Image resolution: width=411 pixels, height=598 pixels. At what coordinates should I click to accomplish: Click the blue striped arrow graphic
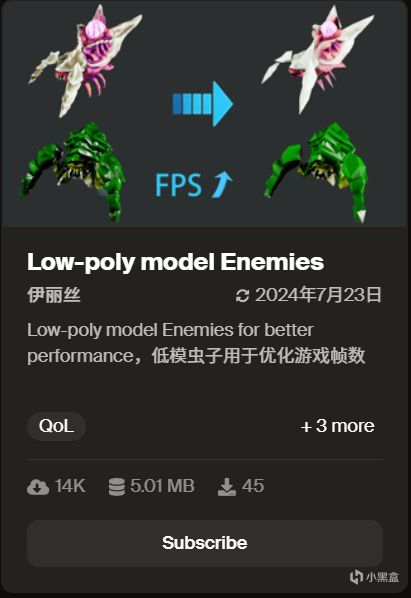click(x=203, y=103)
